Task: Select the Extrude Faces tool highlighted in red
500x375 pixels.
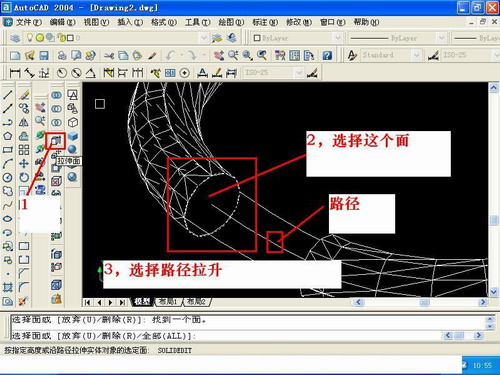Action: tap(57, 141)
